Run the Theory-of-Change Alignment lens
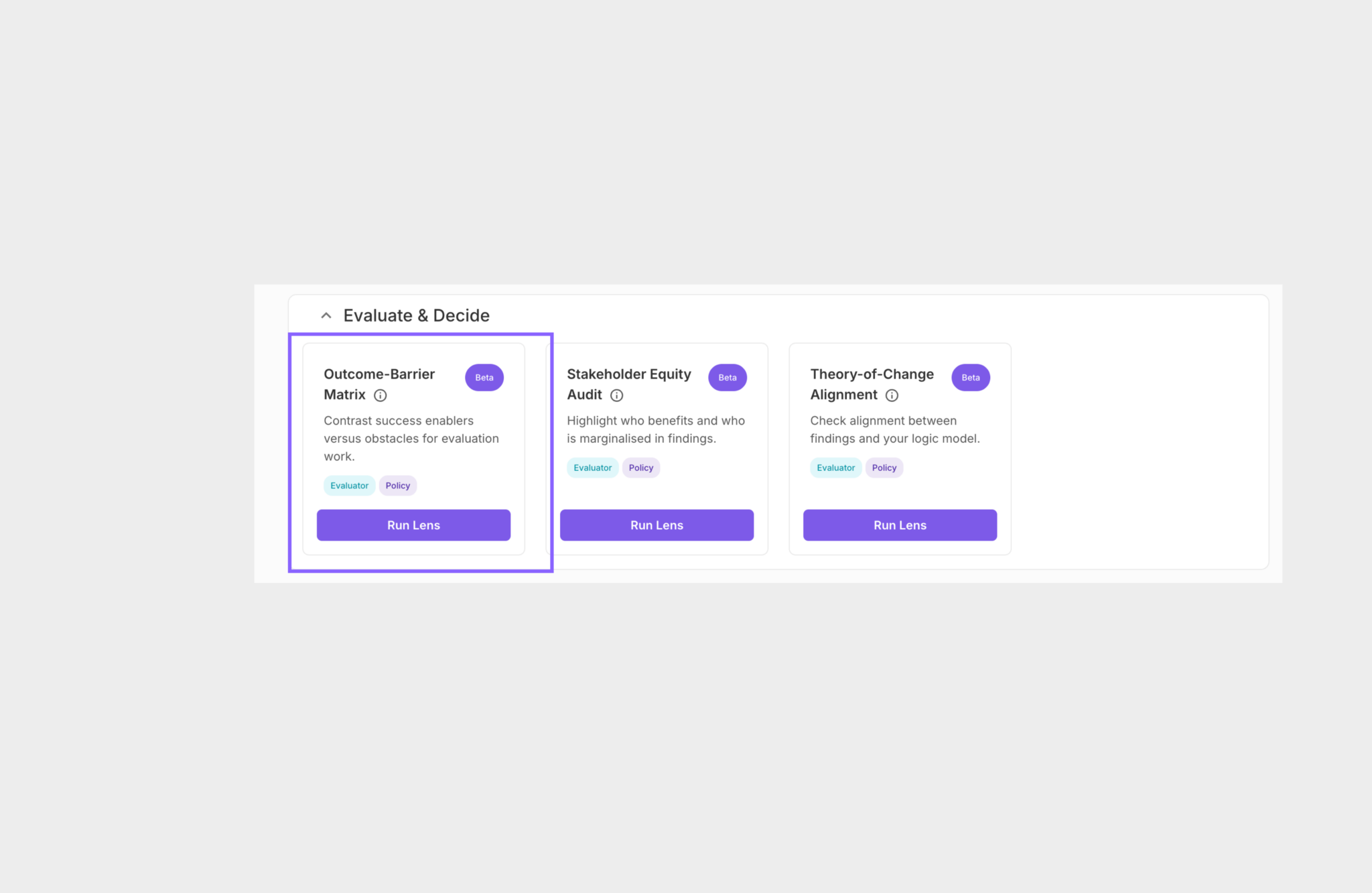1372x893 pixels. click(x=900, y=525)
